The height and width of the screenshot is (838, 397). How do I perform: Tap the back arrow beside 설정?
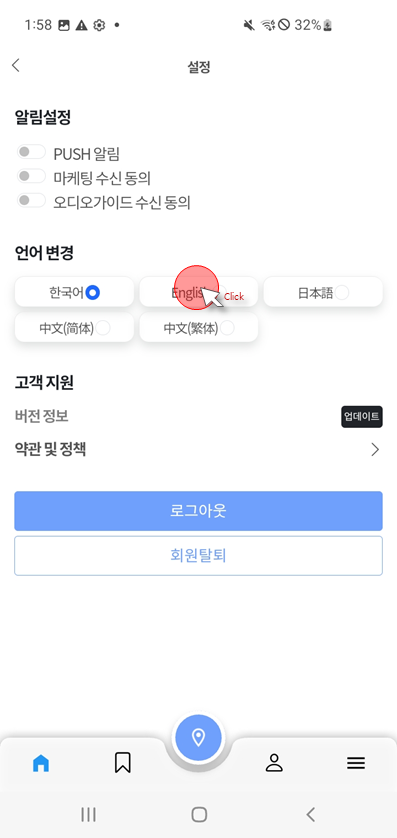[15, 65]
